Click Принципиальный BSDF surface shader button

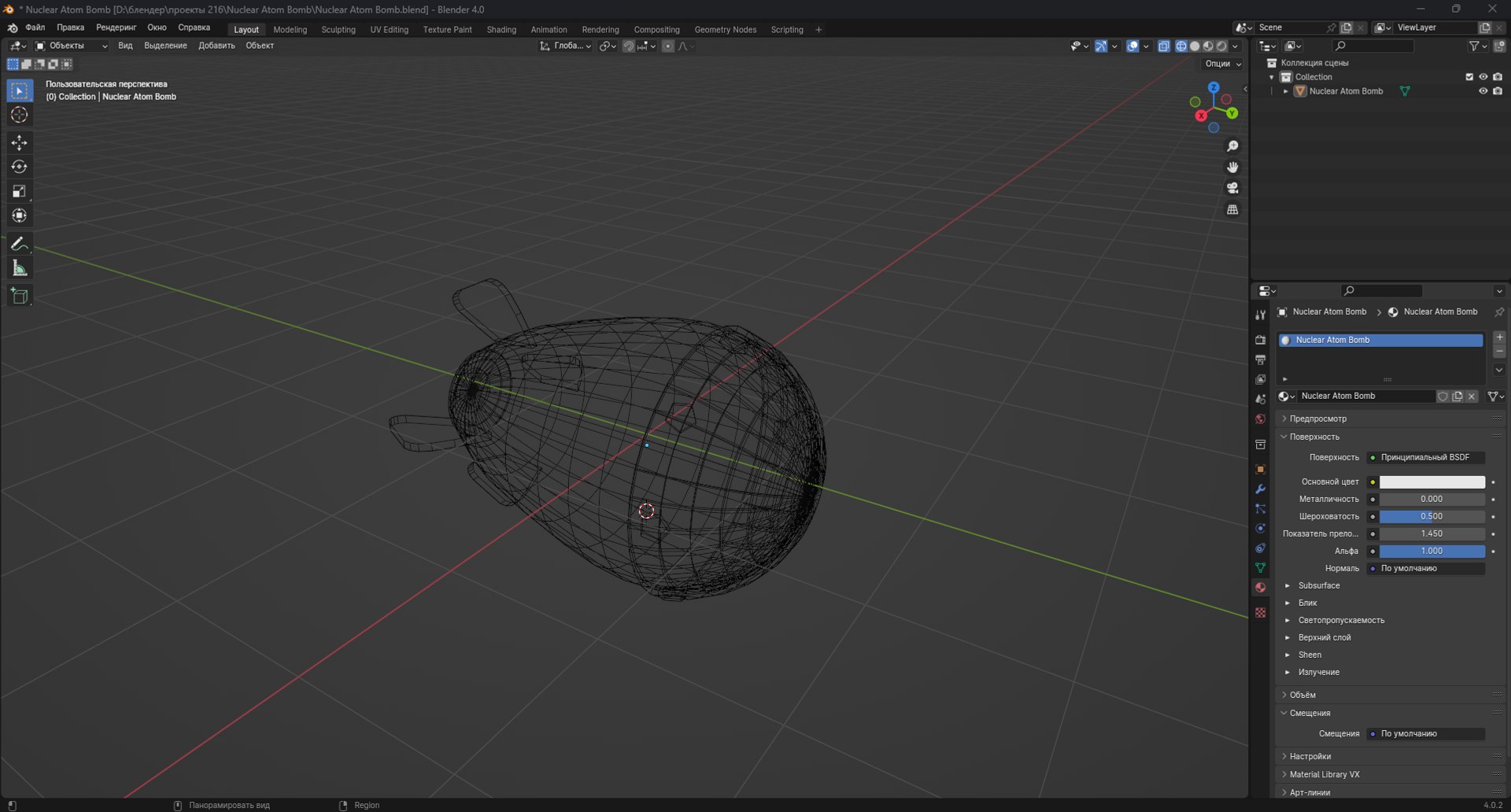click(1425, 457)
